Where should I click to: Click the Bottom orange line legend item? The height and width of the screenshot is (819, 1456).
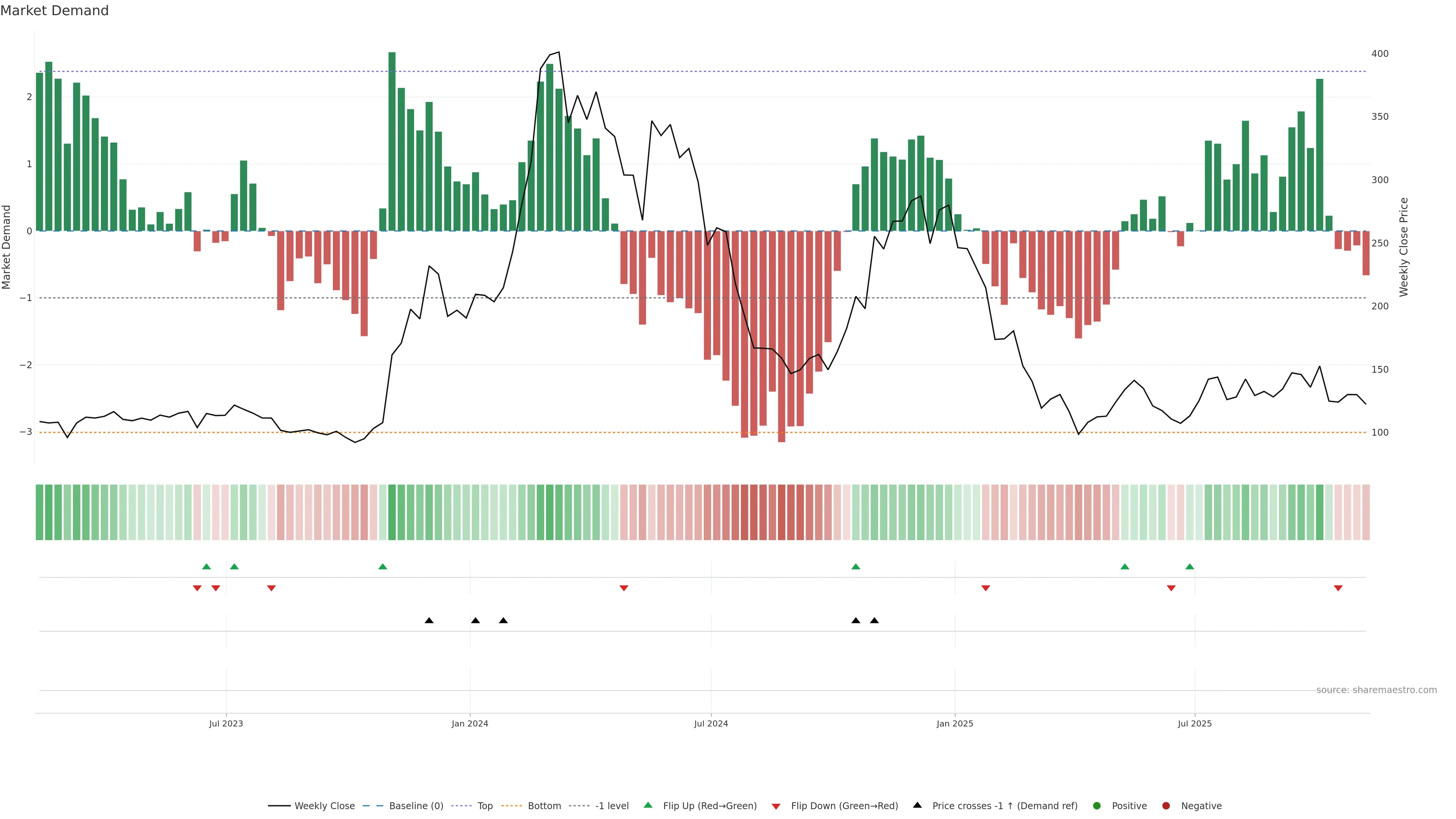coord(544,806)
